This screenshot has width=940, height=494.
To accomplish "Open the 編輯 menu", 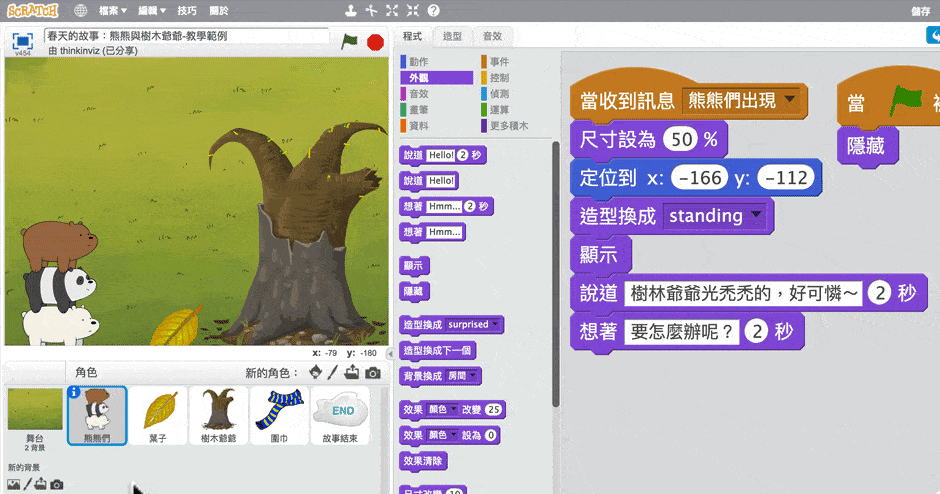I will tap(152, 11).
